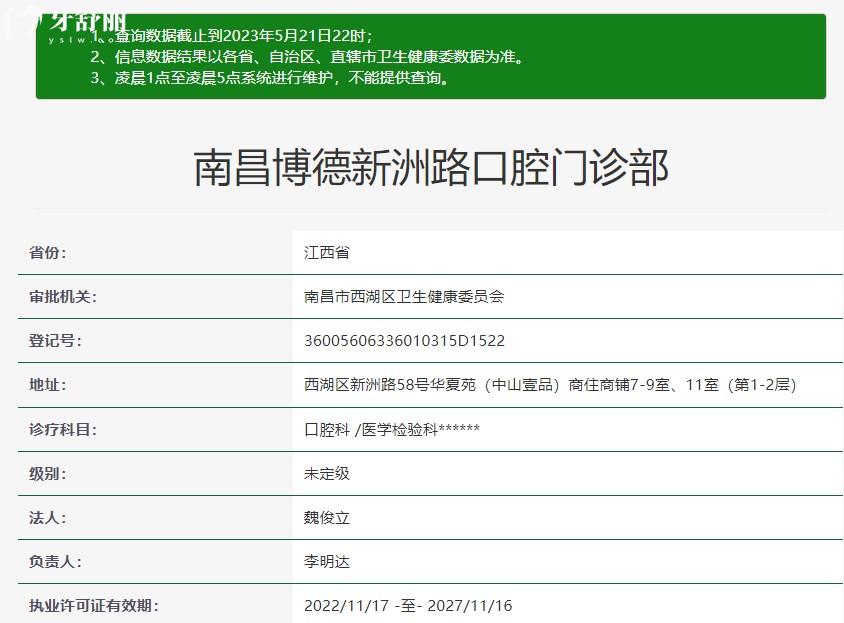
Task: Select registration number 36005606336010315D1522
Action: (x=405, y=341)
